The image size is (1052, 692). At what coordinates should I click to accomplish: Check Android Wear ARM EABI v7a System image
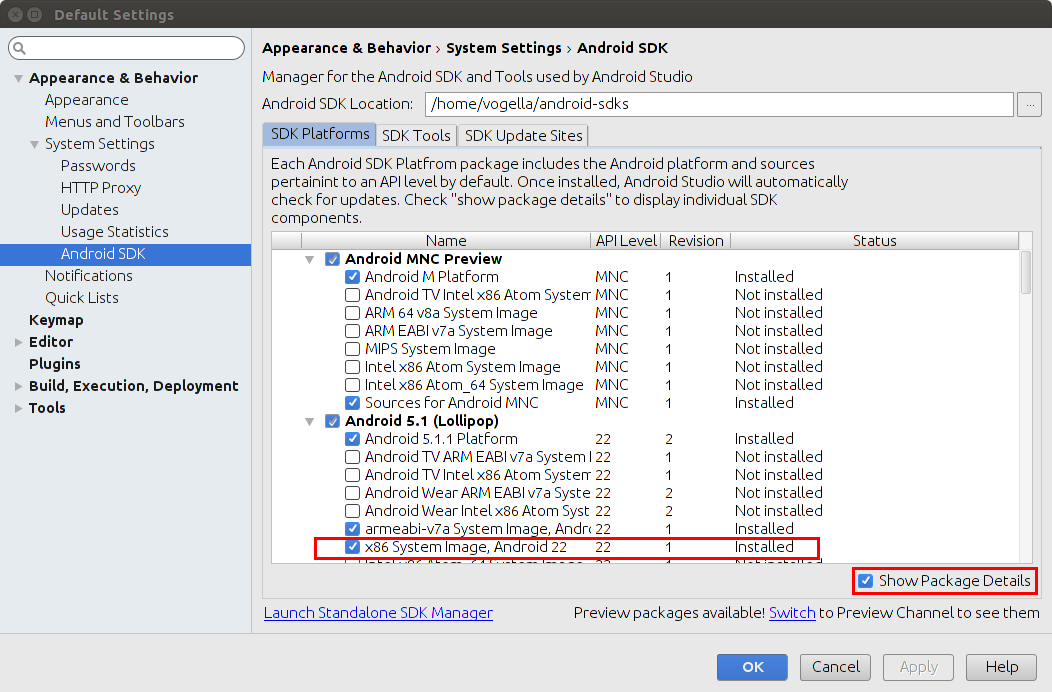(x=352, y=493)
